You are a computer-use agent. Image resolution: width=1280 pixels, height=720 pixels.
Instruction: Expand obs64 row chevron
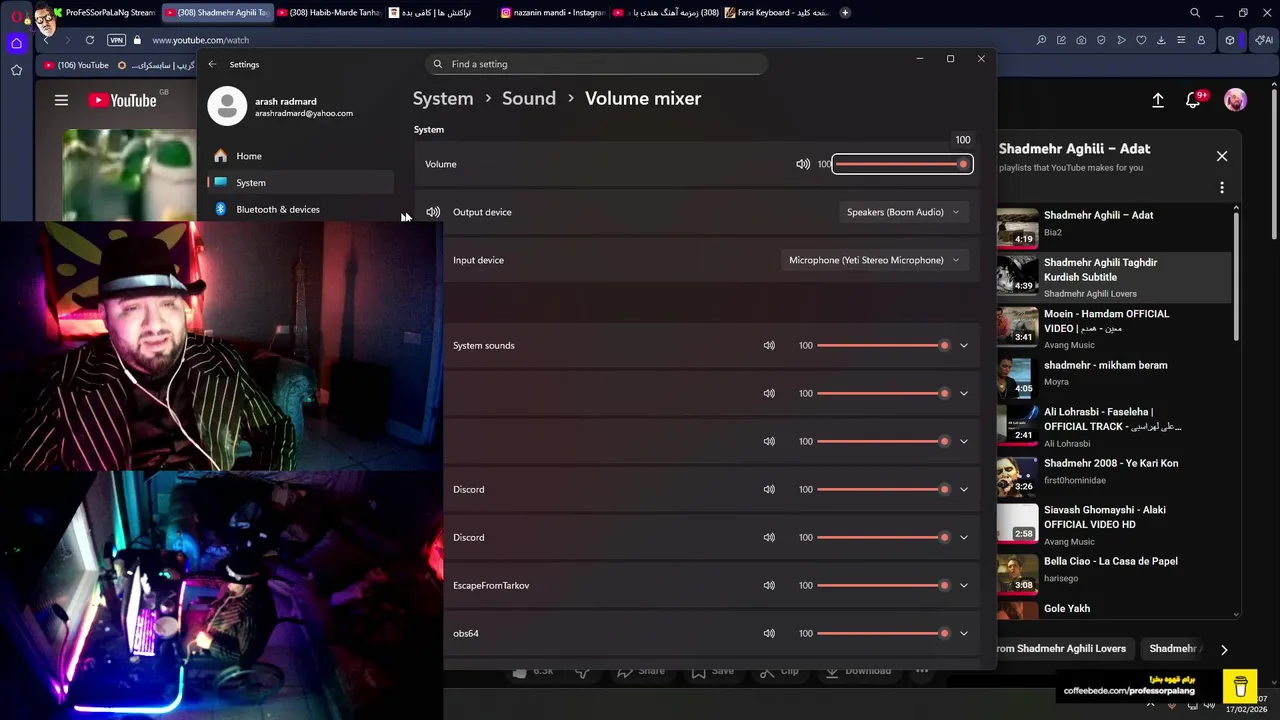click(964, 633)
